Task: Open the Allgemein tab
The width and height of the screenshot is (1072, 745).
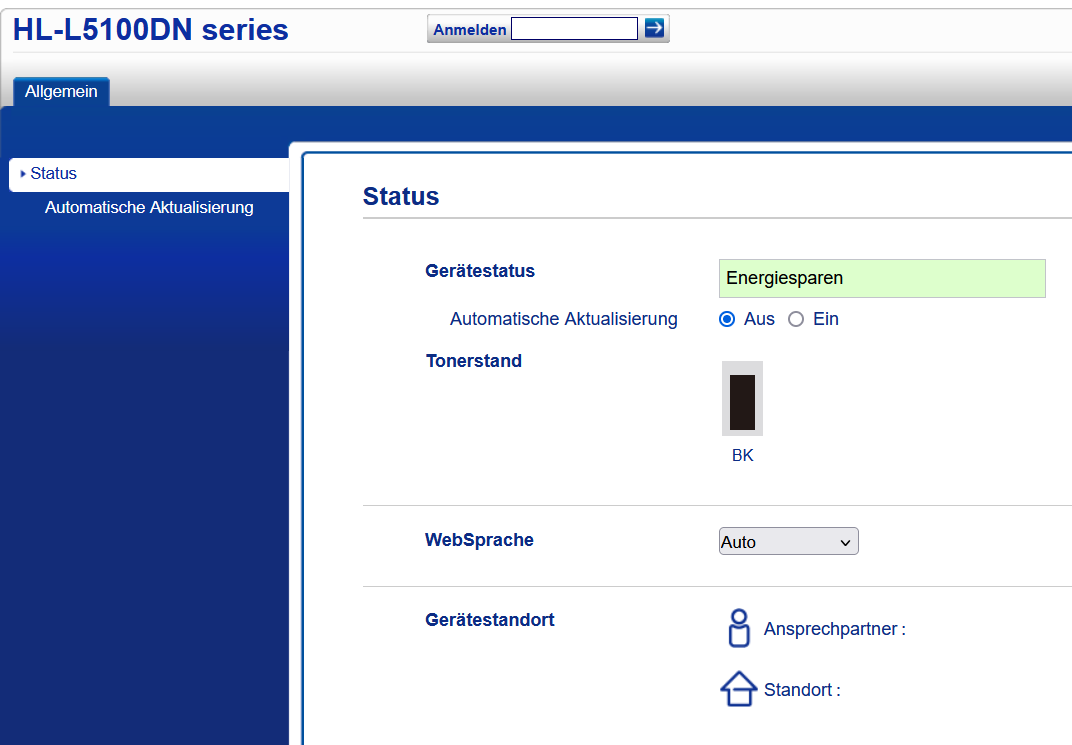Action: point(62,92)
